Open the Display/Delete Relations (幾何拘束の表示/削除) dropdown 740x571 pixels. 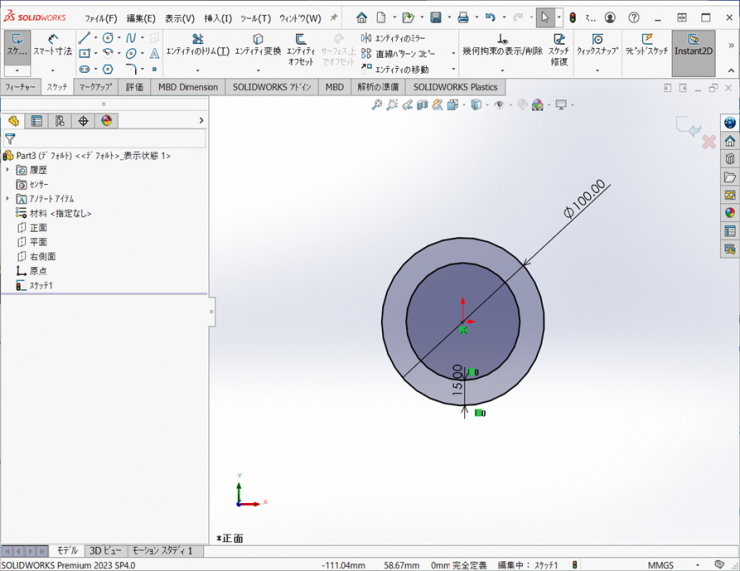[x=502, y=70]
